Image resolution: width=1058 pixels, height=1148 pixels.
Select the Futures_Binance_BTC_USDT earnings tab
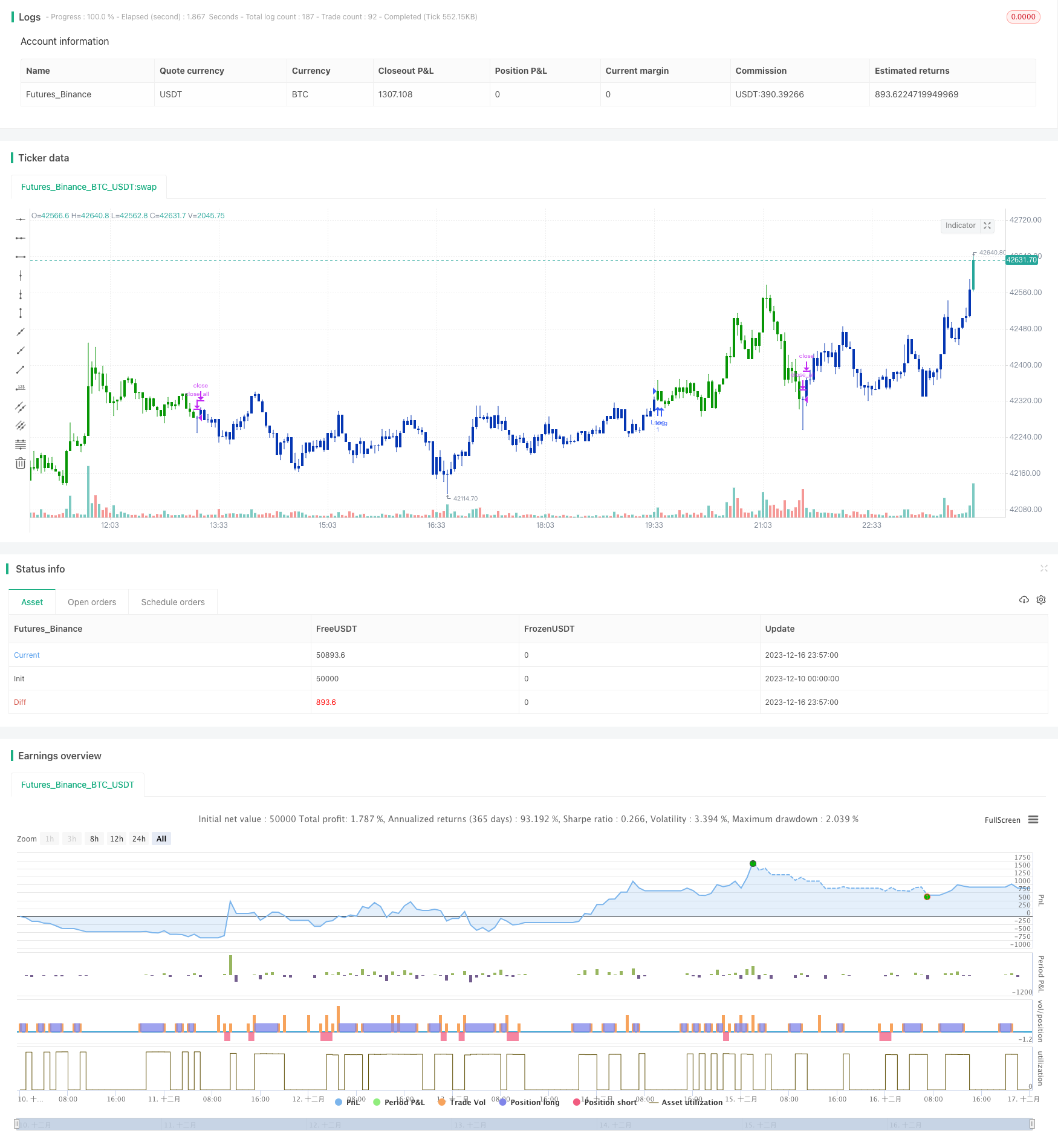pyautogui.click(x=77, y=785)
